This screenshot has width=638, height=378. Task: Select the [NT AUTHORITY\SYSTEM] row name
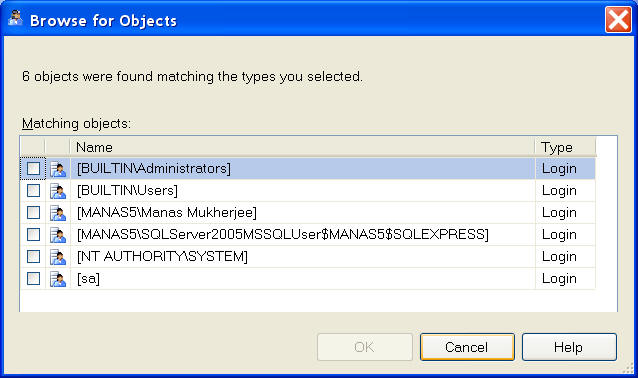(162, 256)
